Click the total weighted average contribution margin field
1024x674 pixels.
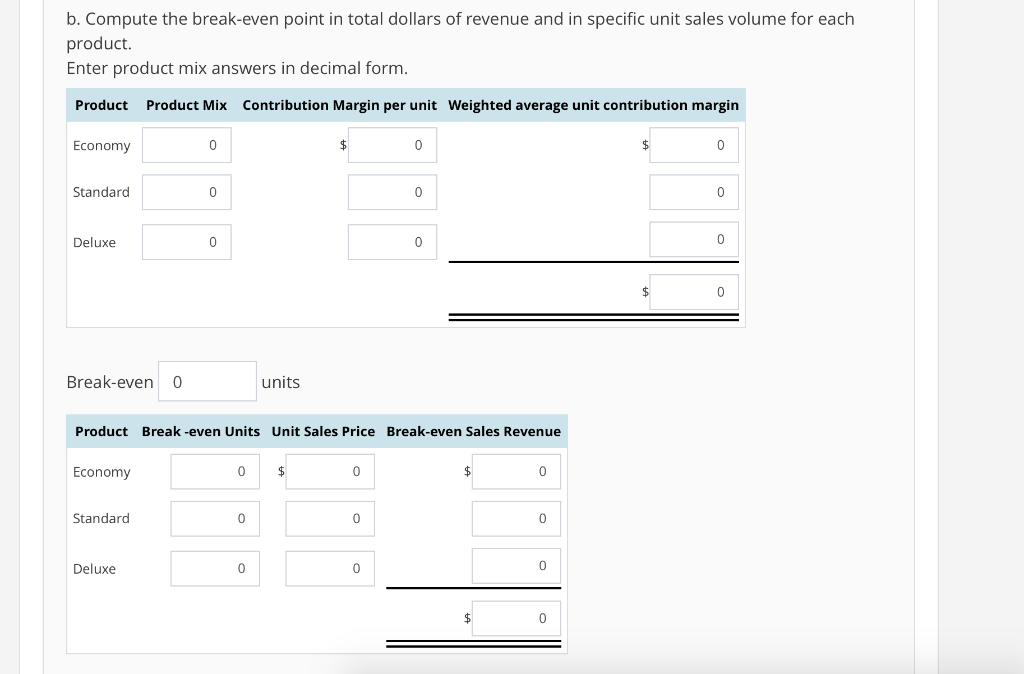(x=694, y=291)
